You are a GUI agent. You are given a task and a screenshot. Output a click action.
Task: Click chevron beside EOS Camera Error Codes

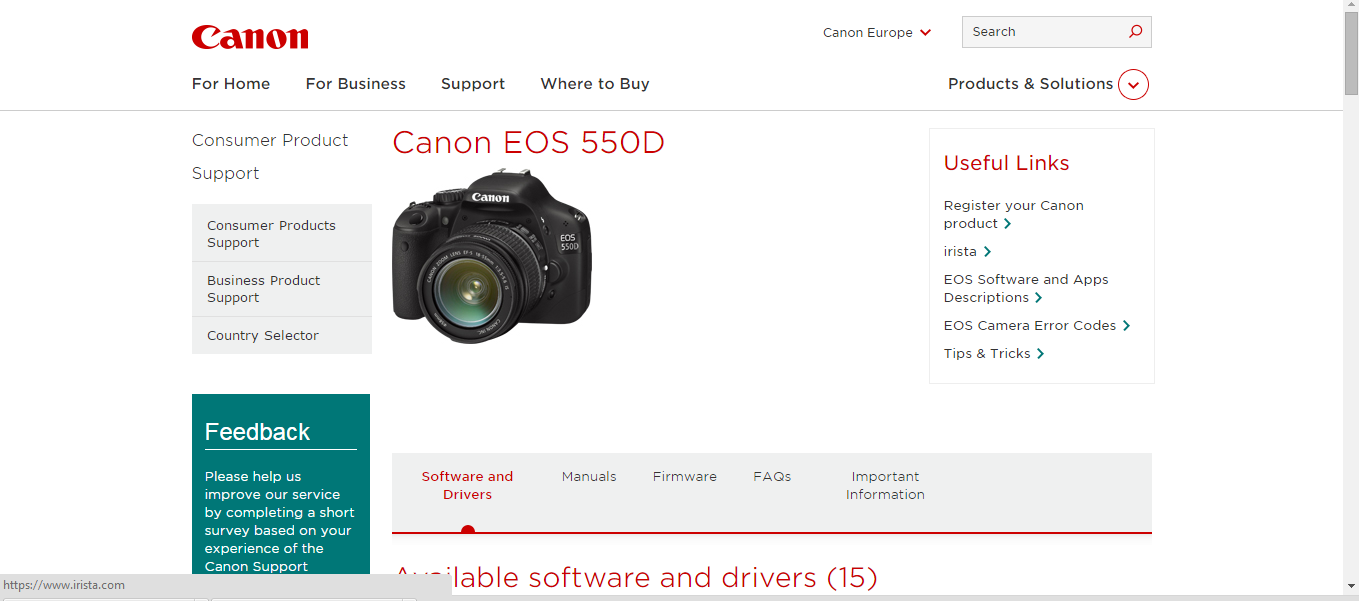1126,326
